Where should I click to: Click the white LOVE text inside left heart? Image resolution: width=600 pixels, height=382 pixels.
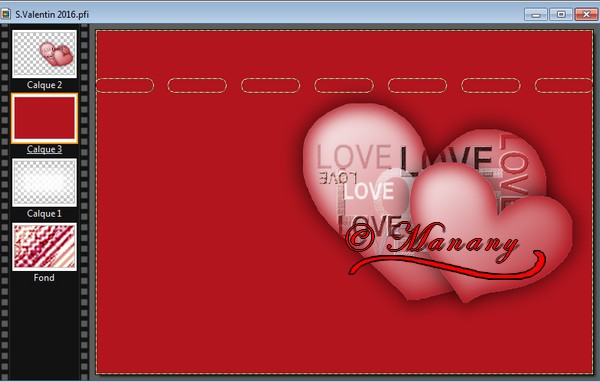click(x=368, y=191)
